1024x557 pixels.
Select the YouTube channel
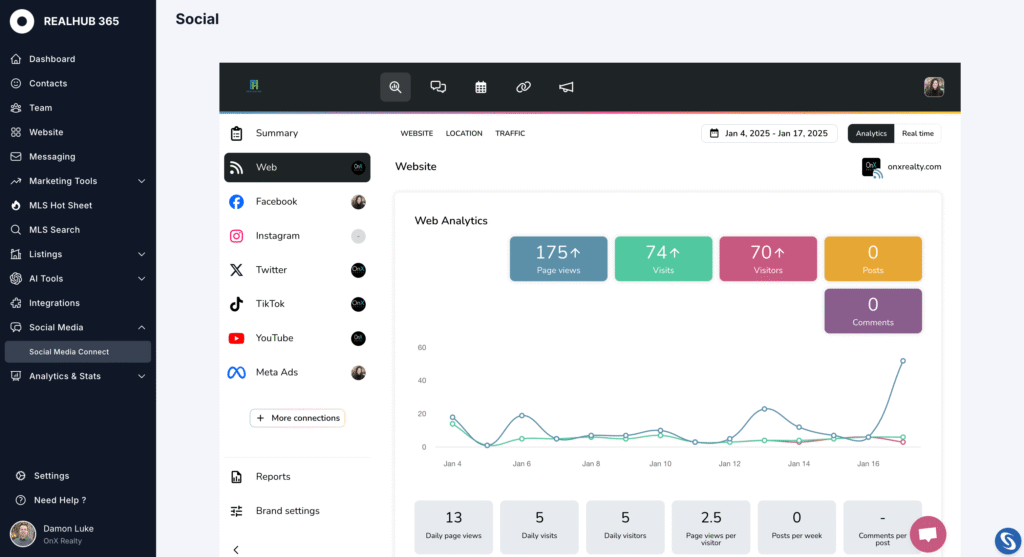pyautogui.click(x=297, y=338)
